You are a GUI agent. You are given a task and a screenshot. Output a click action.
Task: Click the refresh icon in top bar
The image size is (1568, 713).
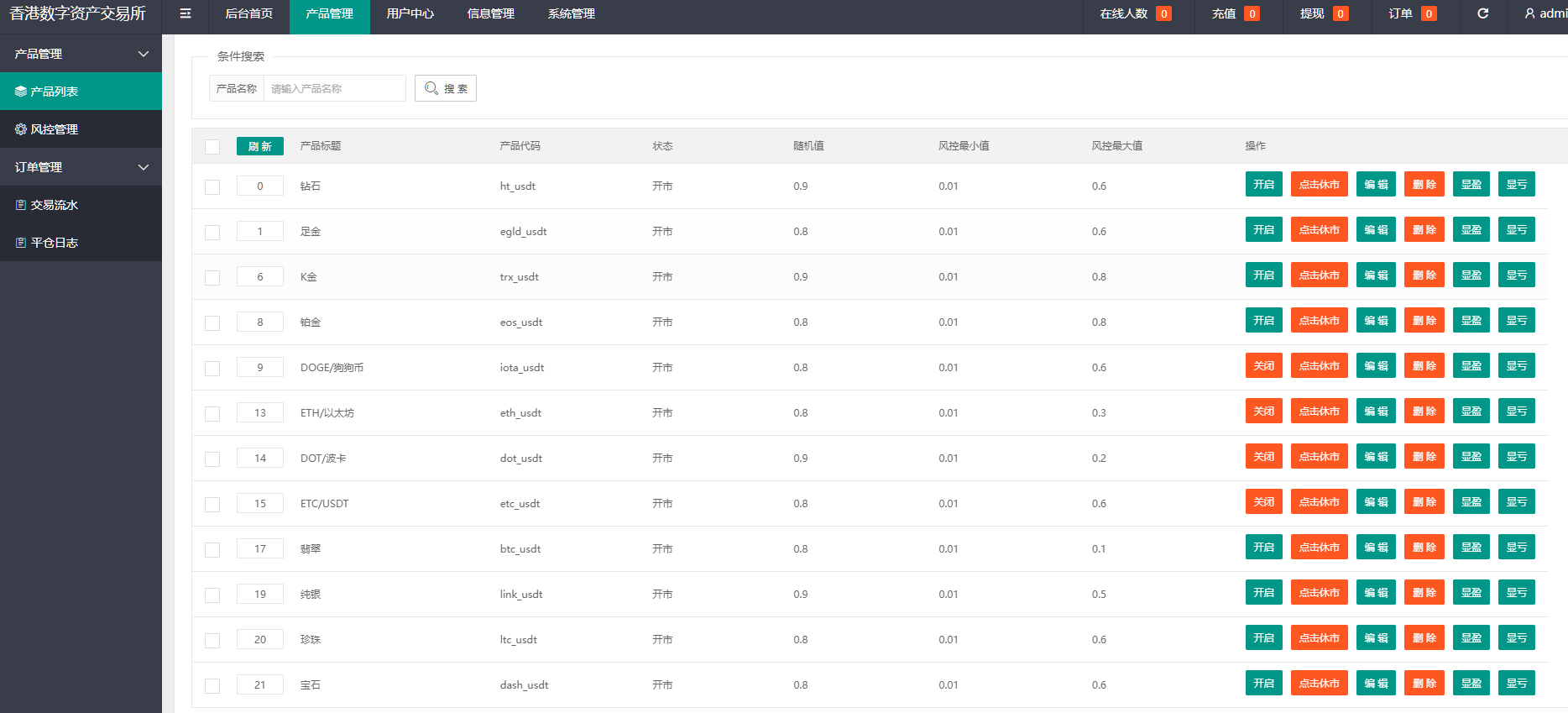pyautogui.click(x=1482, y=13)
